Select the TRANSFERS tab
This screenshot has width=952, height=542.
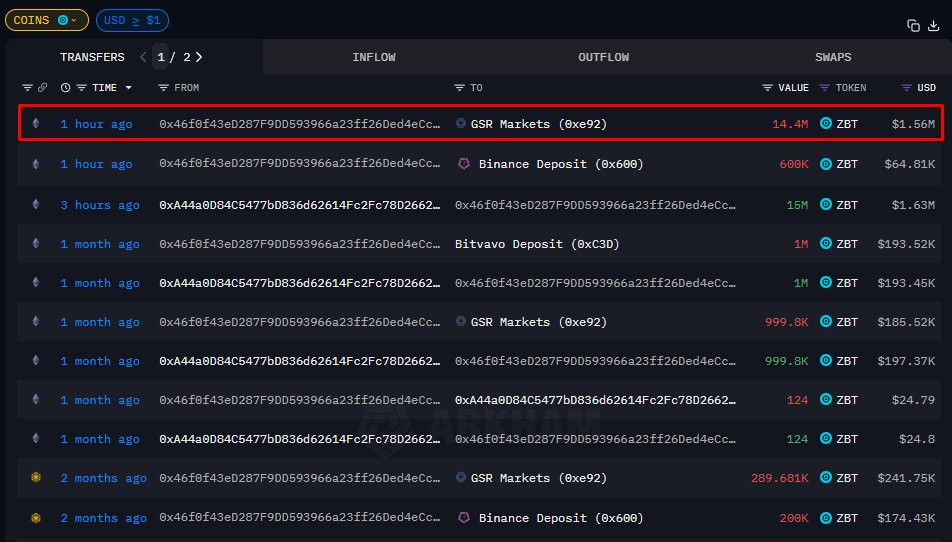pos(92,57)
